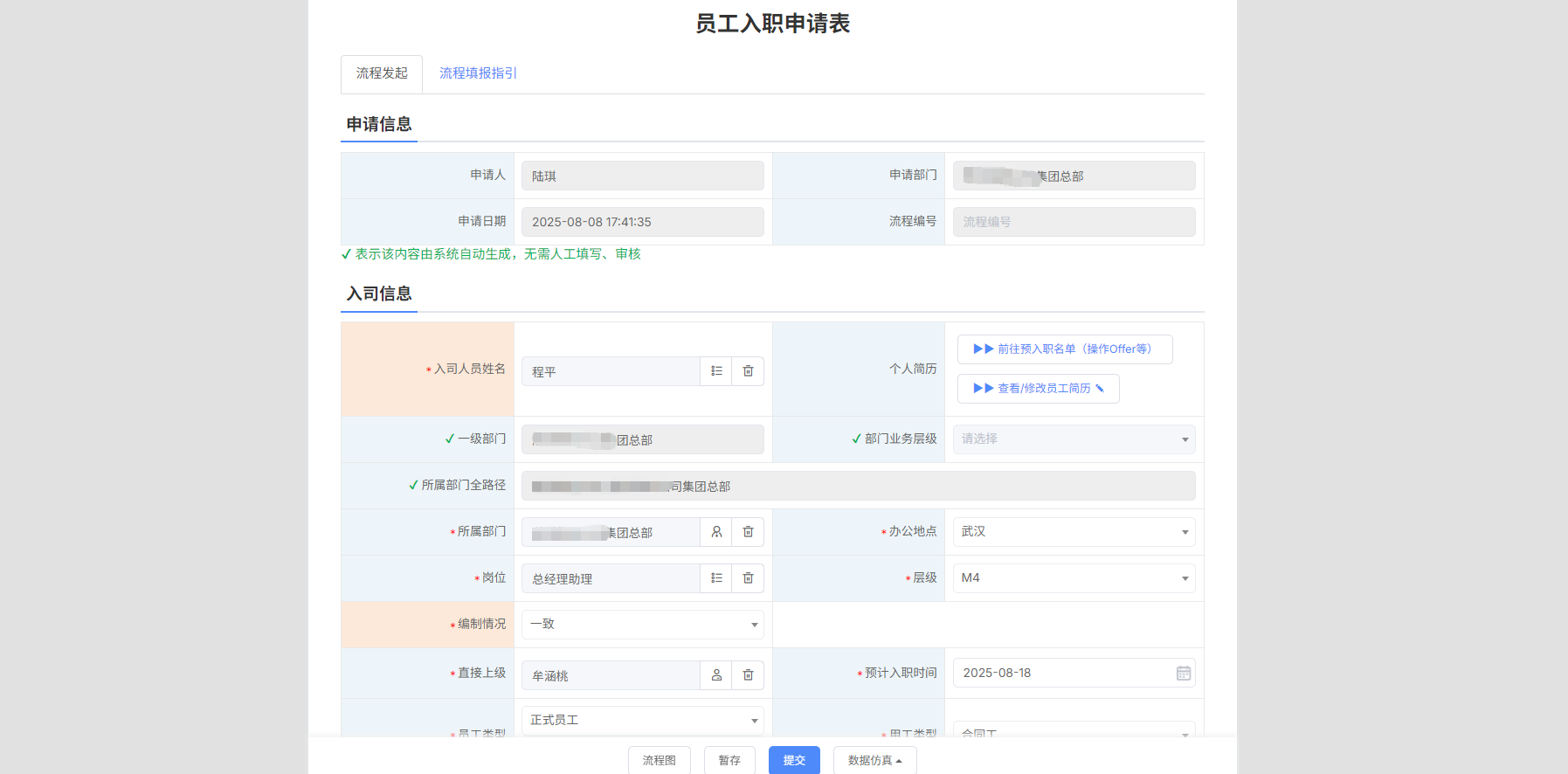Screen dimensions: 1568x774
Task: Click the 直接上级 field showing 牟涵桃
Action: coord(611,675)
